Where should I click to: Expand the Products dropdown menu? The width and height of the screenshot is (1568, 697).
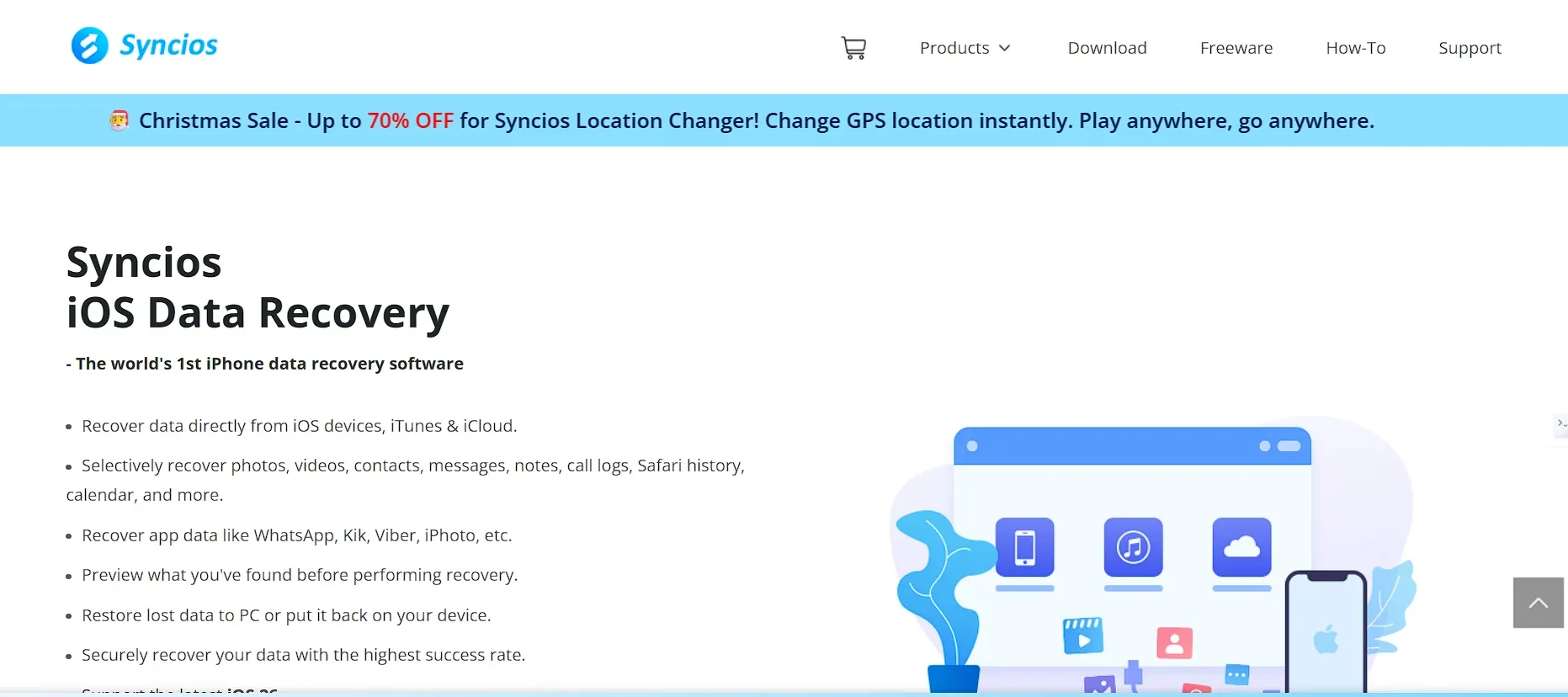point(965,48)
